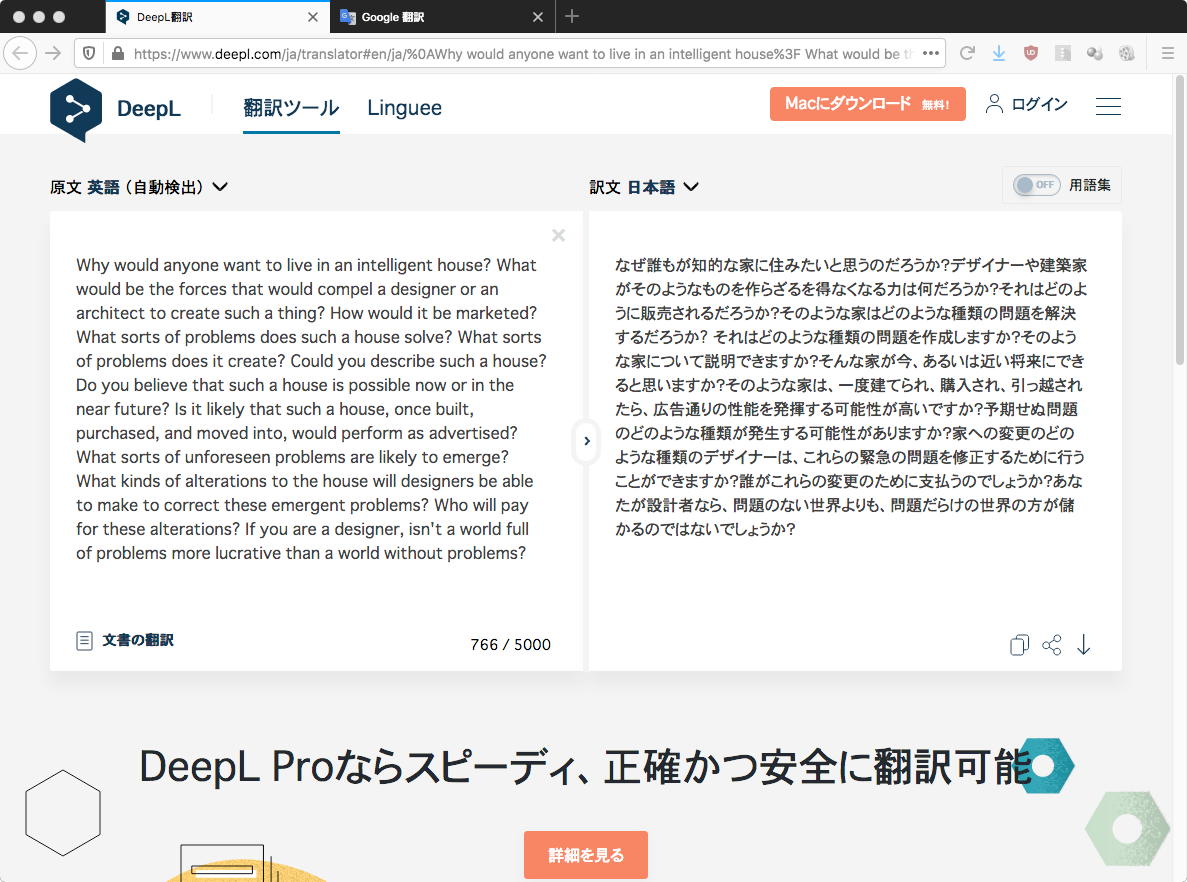Reload the page with the refresh icon
Image resolution: width=1187 pixels, height=882 pixels.
(967, 53)
